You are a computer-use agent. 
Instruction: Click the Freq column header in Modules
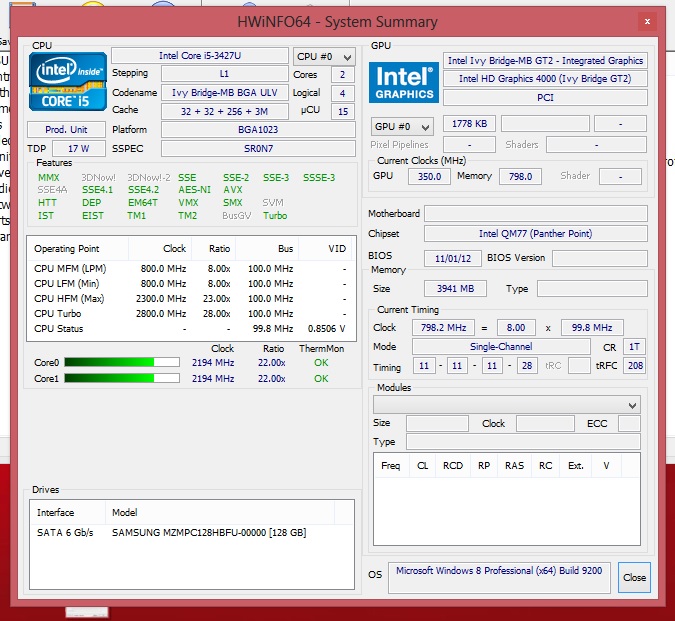tap(391, 466)
